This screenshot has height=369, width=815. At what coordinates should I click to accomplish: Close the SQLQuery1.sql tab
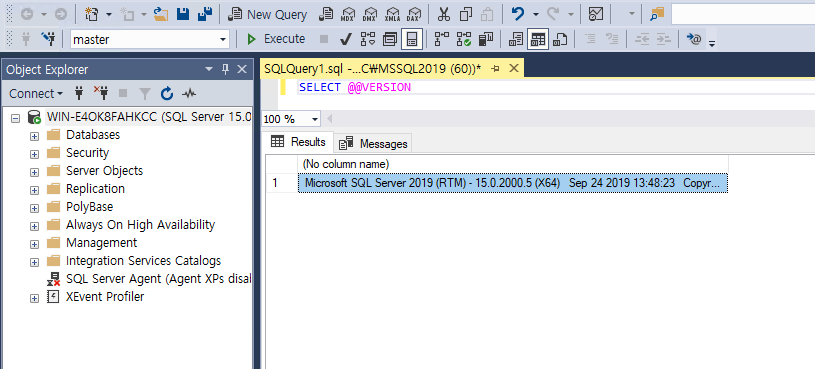coord(514,69)
